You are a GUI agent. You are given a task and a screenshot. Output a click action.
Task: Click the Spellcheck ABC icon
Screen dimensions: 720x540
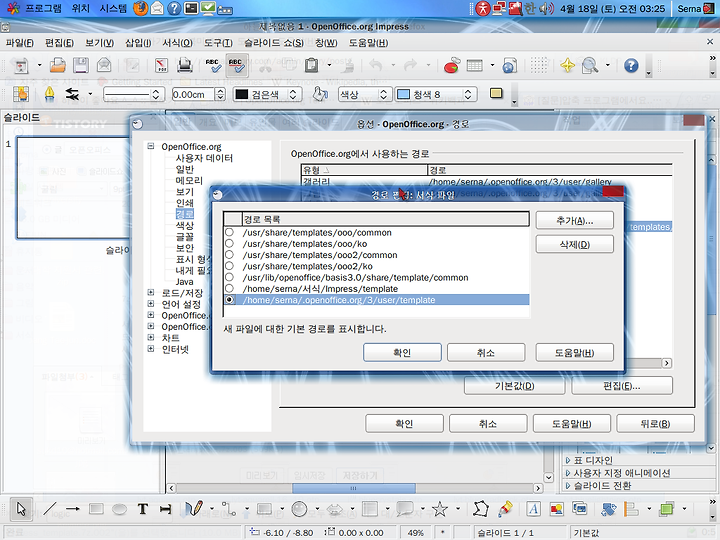(213, 66)
